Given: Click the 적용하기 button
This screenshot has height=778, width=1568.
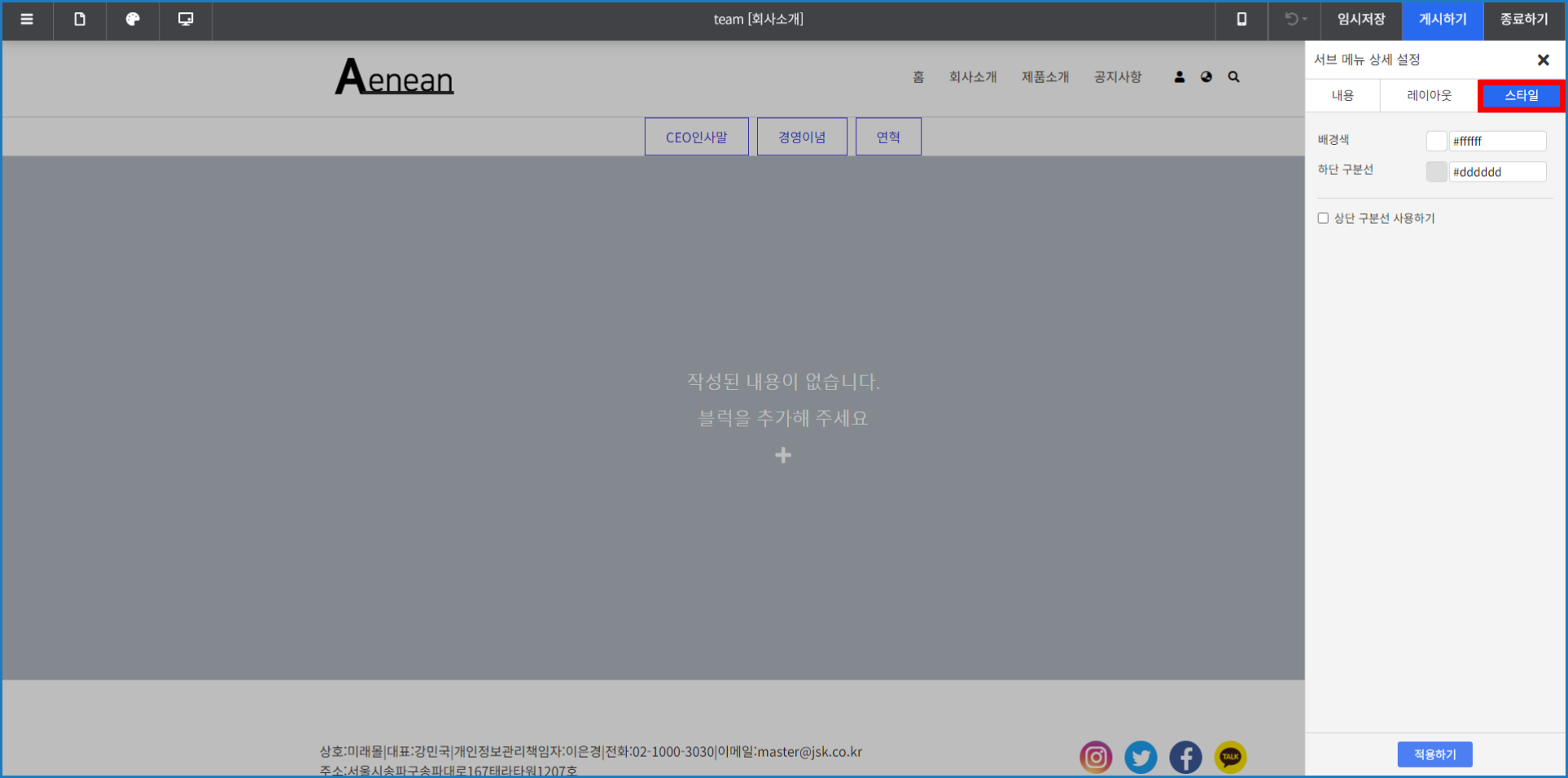Looking at the screenshot, I should (1434, 754).
